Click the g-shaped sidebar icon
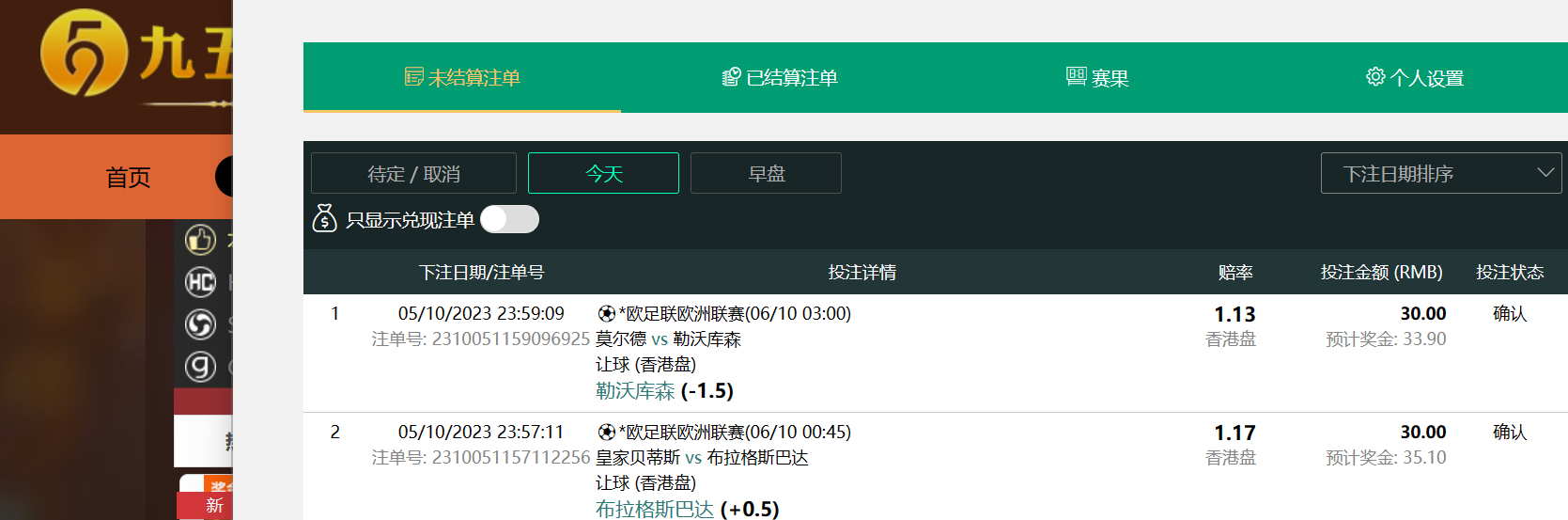 pos(200,367)
